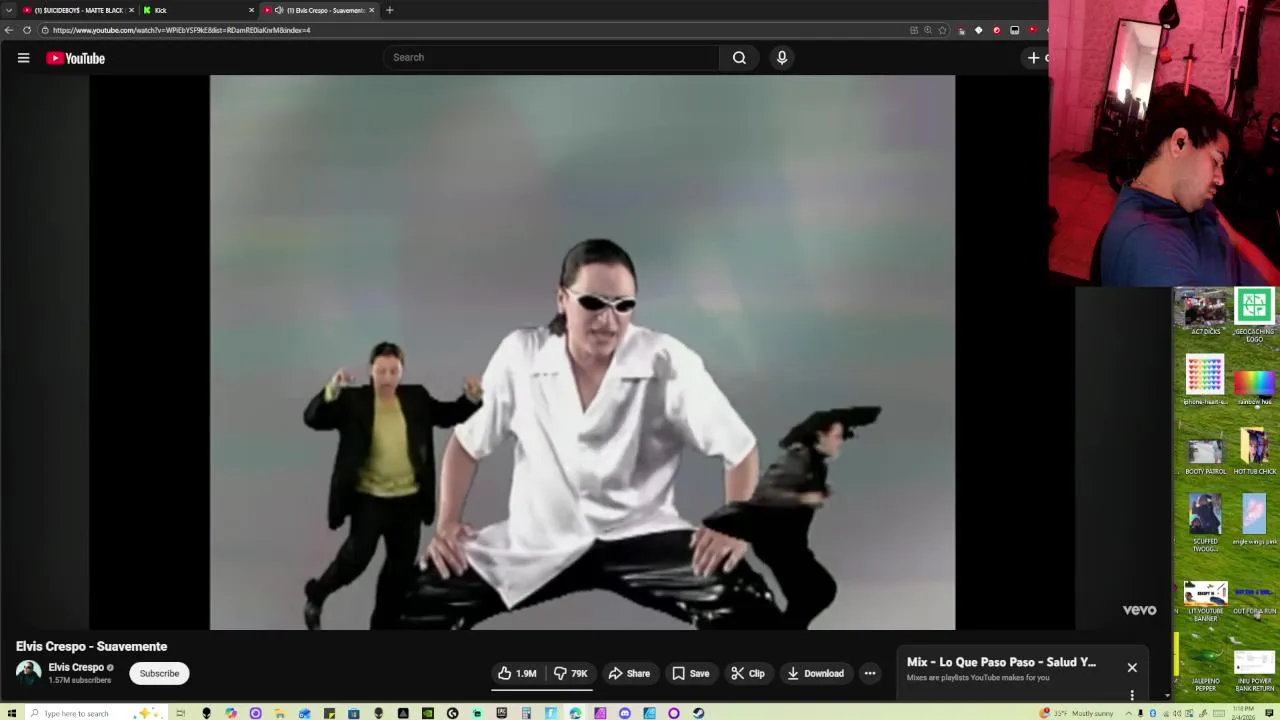Bookmark this page with the star

[941, 30]
